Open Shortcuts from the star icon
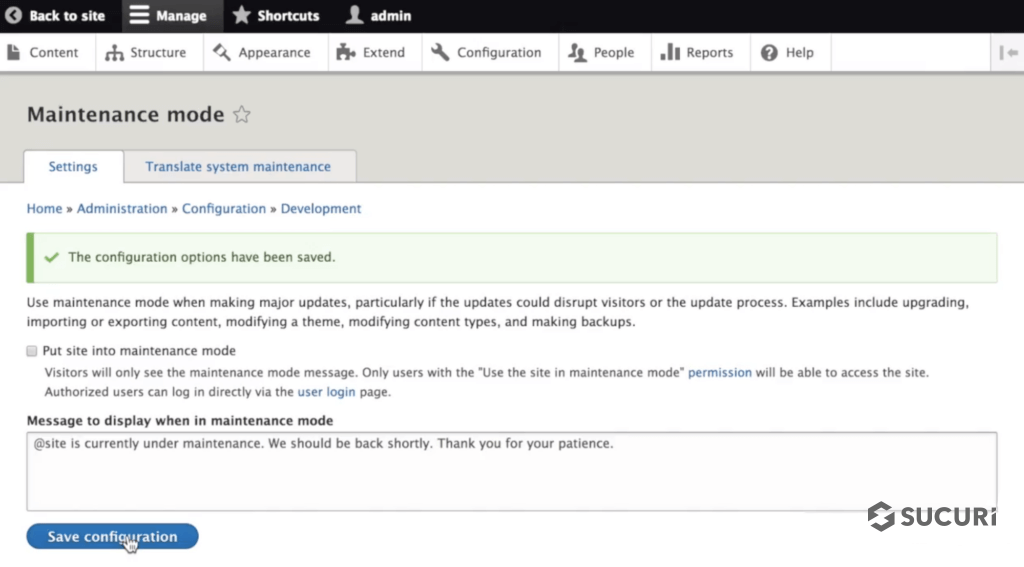Screen dimensions: 1024x567 (242, 16)
